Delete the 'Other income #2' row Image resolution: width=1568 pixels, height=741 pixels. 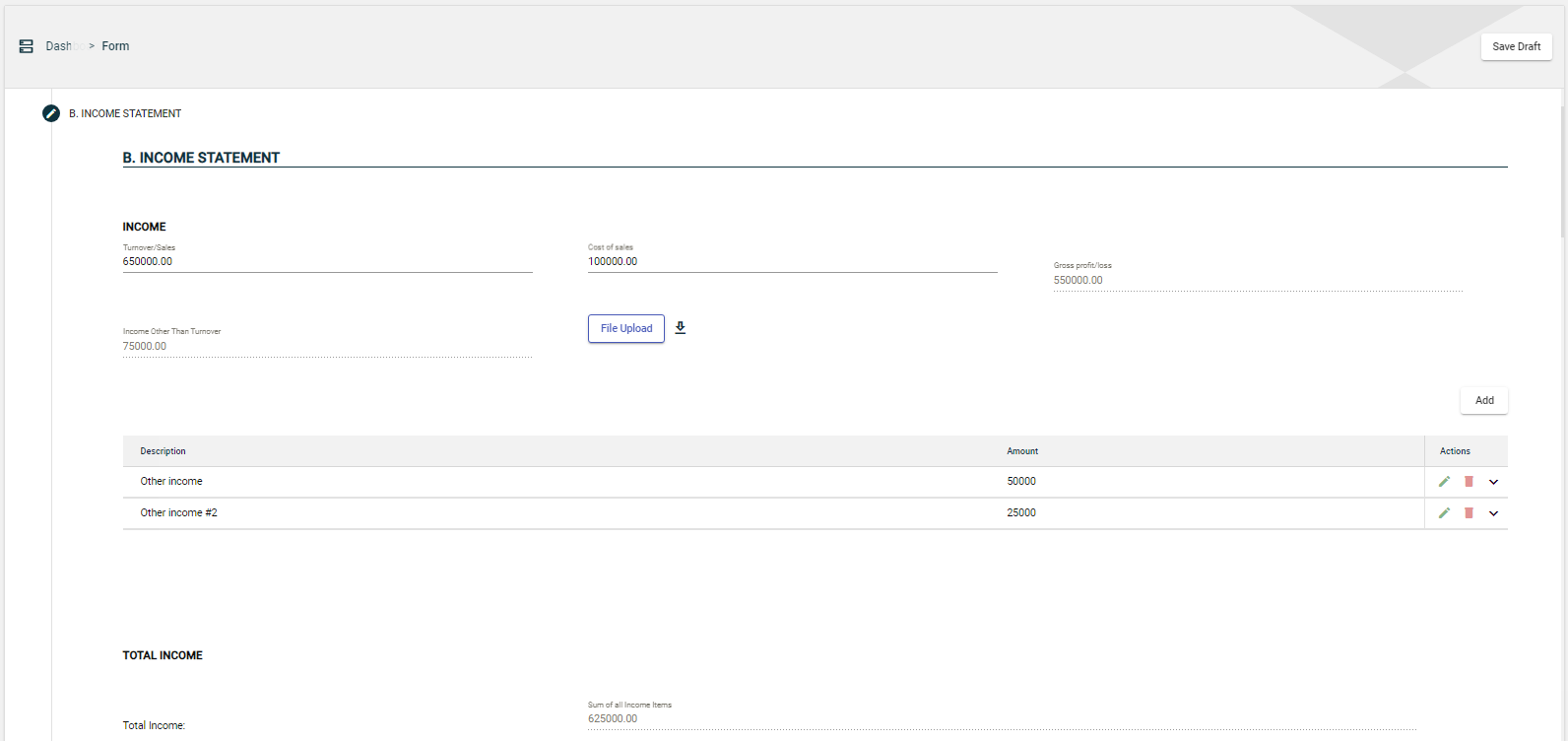(1469, 513)
